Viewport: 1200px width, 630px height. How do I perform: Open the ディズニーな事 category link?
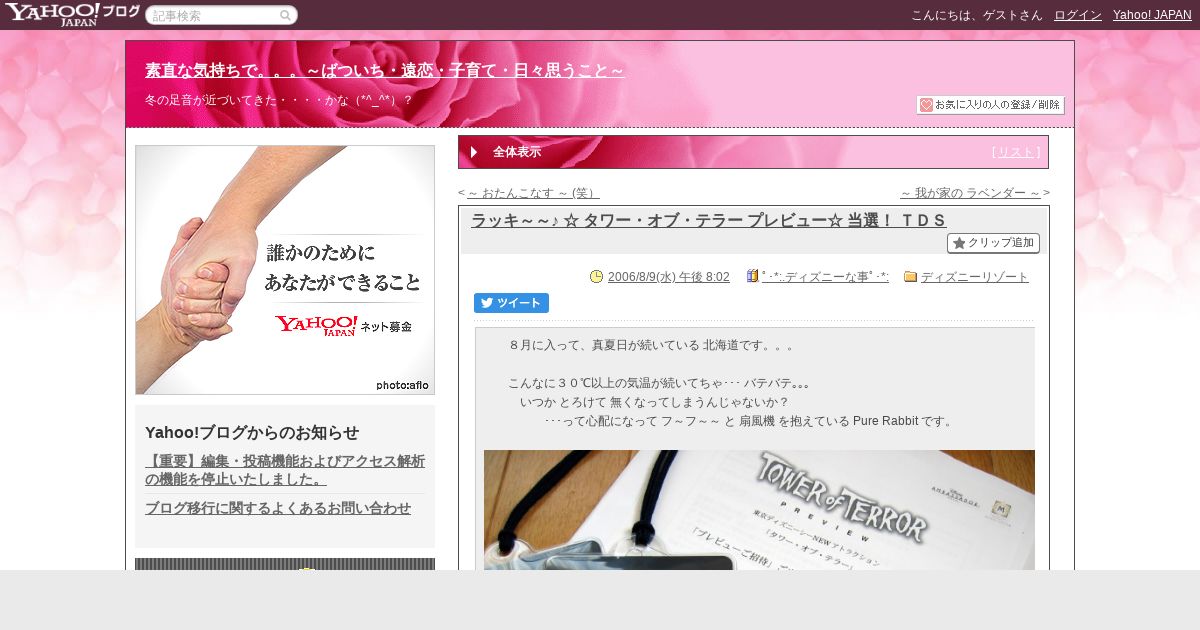pos(825,277)
